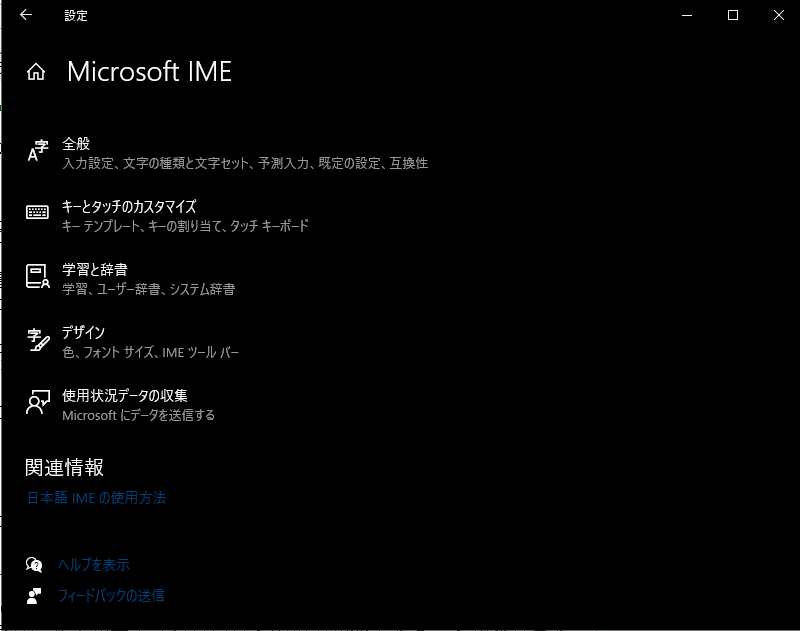
Task: Go back with the arrow icon
Action: click(x=26, y=15)
